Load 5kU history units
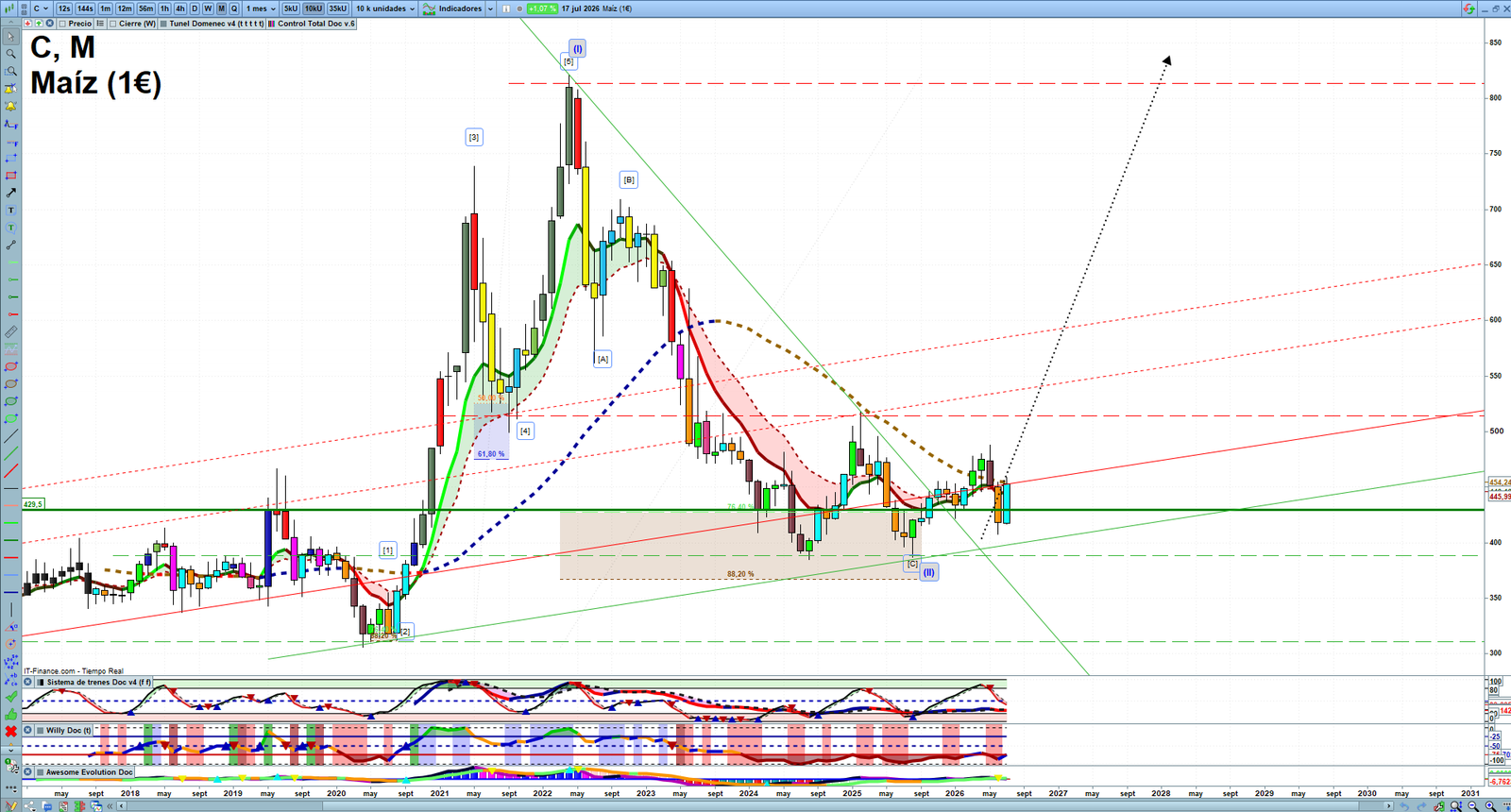Screen dimensions: 1511x812 click(x=291, y=8)
